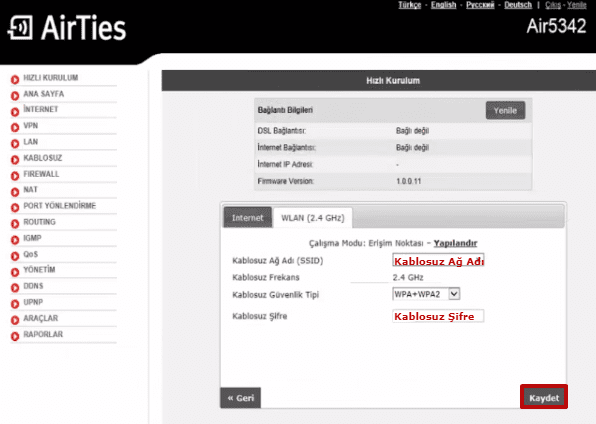The image size is (596, 424).
Task: Open the HIZLI KURULUM menu item
Action: (51, 78)
